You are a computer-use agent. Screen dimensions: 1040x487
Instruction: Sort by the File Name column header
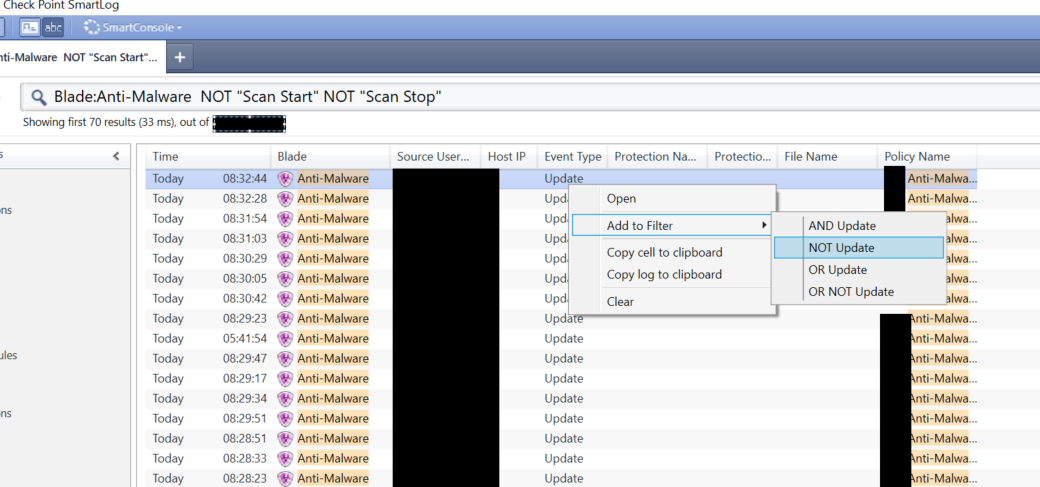(x=827, y=157)
